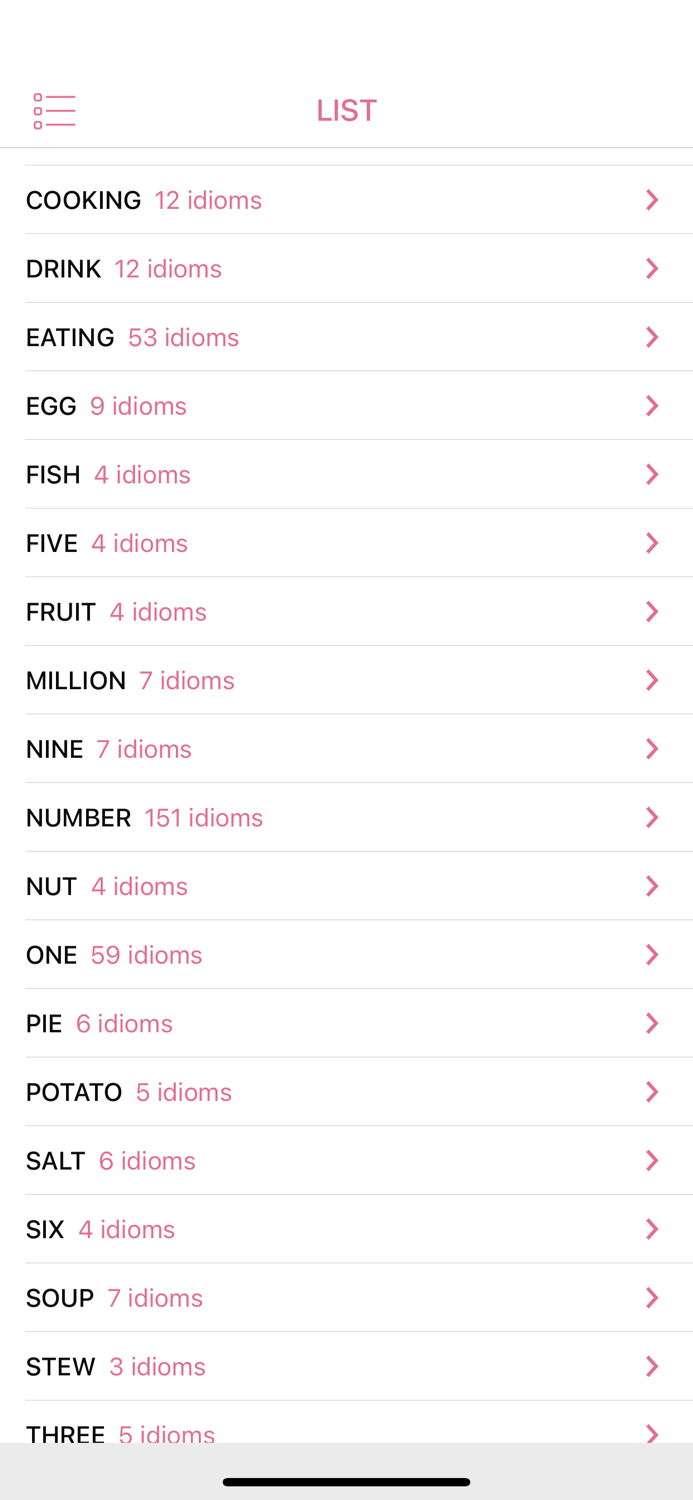Open the categories list icon
This screenshot has height=1500, width=693.
[53, 110]
